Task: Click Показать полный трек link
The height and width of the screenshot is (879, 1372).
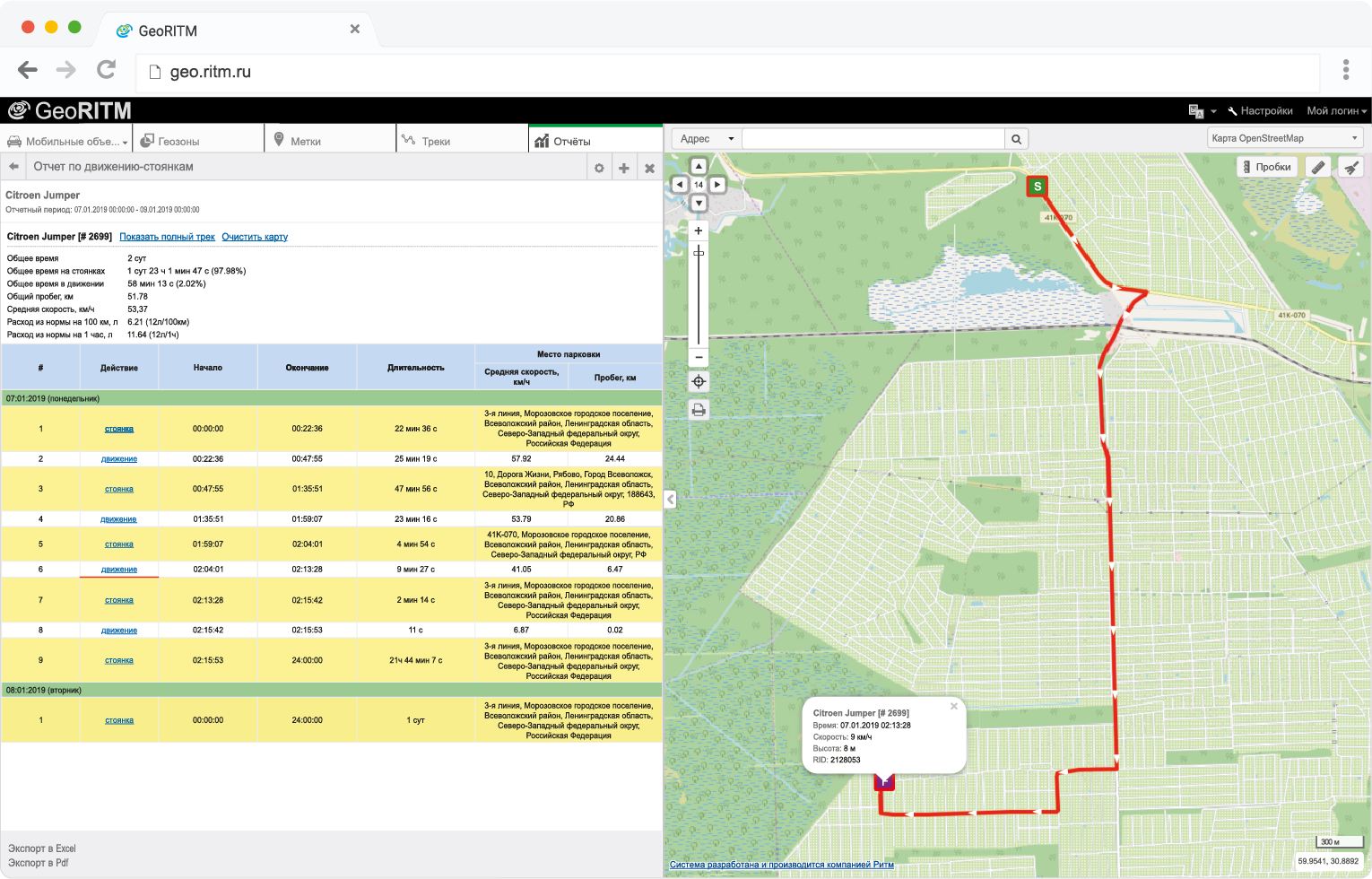Action: [x=167, y=237]
